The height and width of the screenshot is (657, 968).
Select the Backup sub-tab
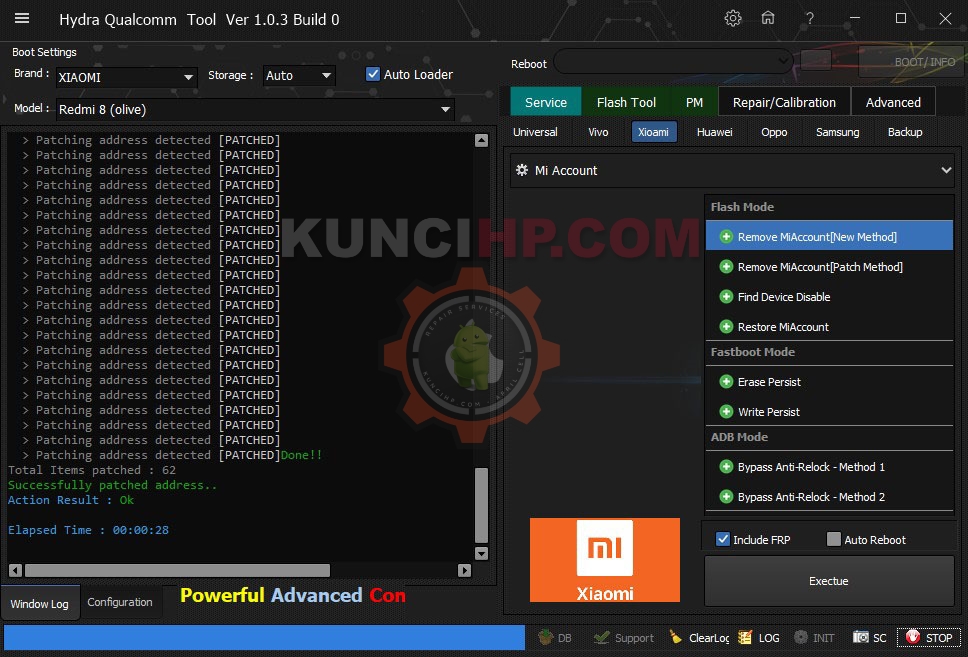point(905,132)
